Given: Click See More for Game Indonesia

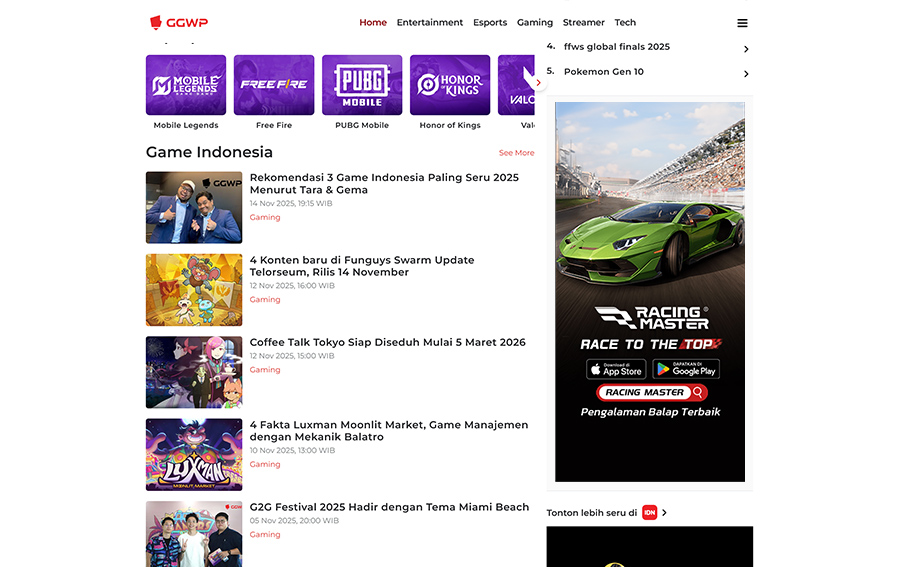Looking at the screenshot, I should click(516, 153).
